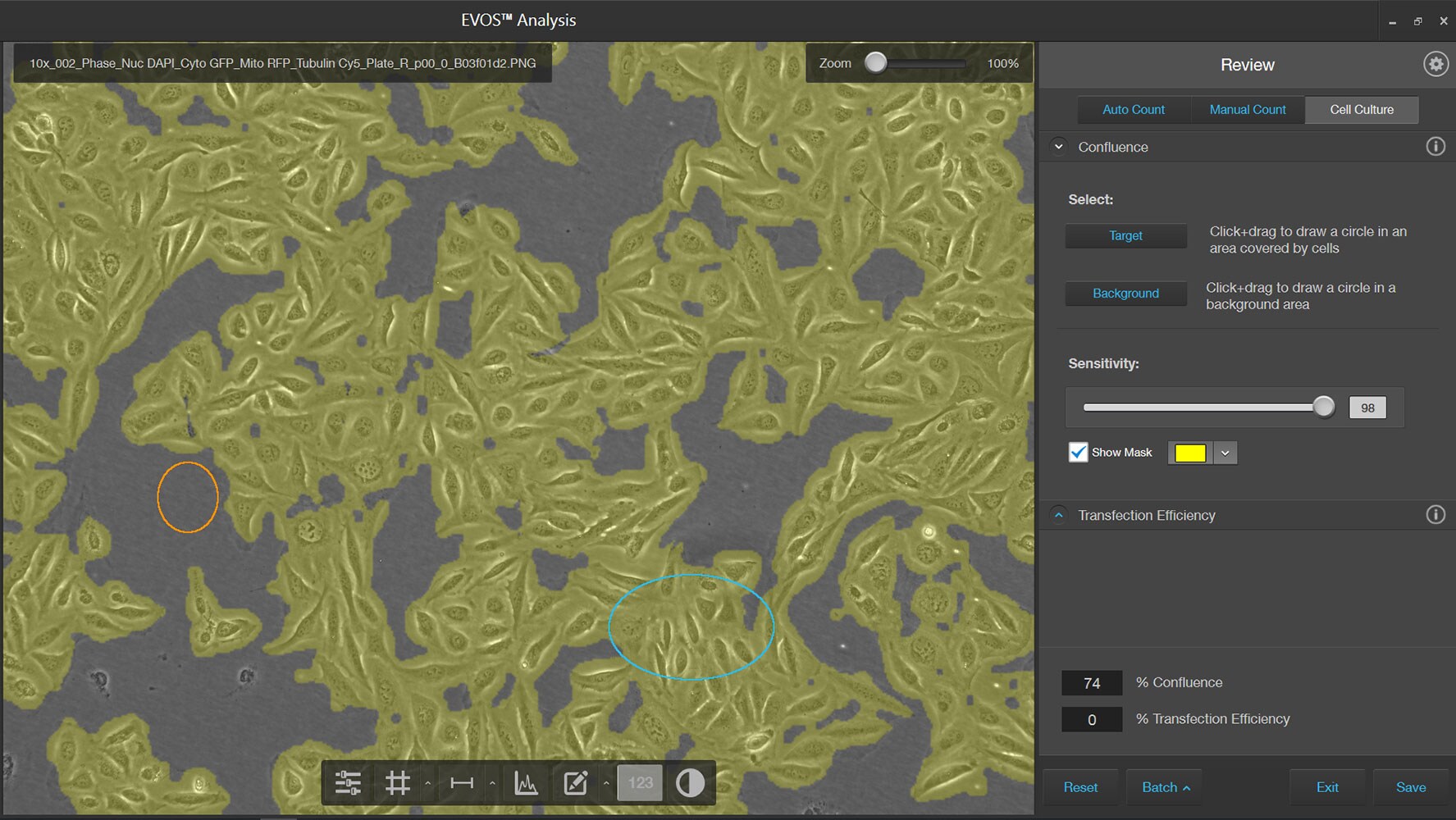The image size is (1456, 820).
Task: Uncheck the Show Mask checkbox
Action: 1078,453
